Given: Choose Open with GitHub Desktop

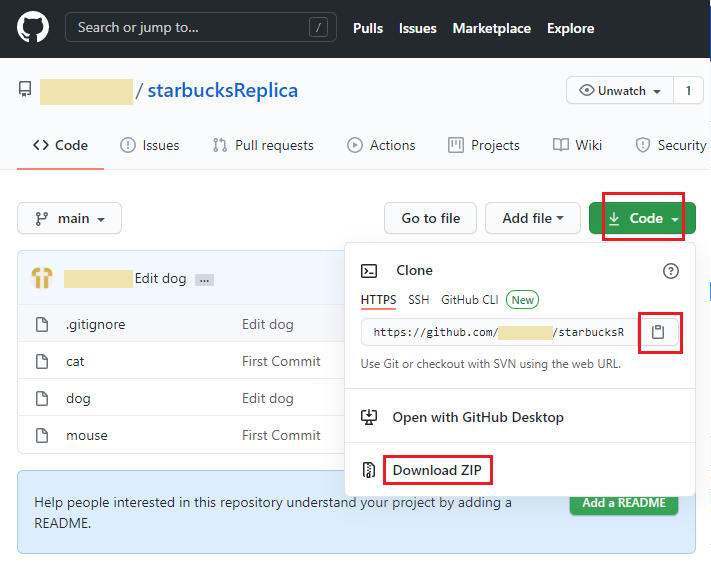Looking at the screenshot, I should point(478,417).
